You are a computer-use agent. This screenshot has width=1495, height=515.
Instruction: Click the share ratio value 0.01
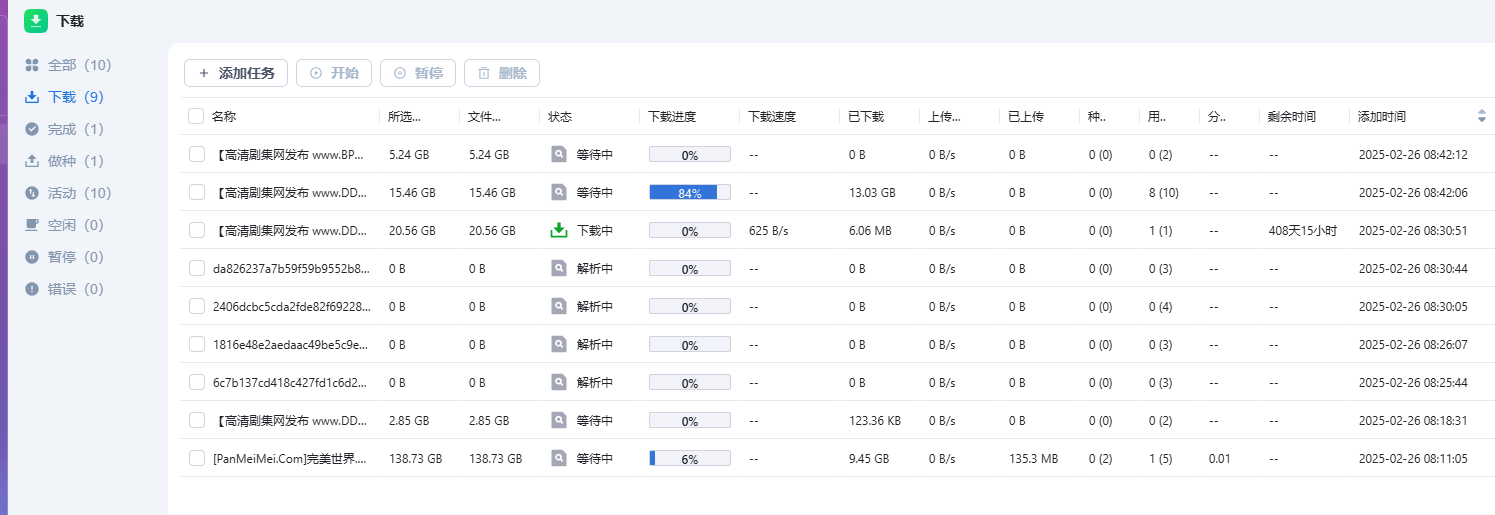click(x=1219, y=458)
